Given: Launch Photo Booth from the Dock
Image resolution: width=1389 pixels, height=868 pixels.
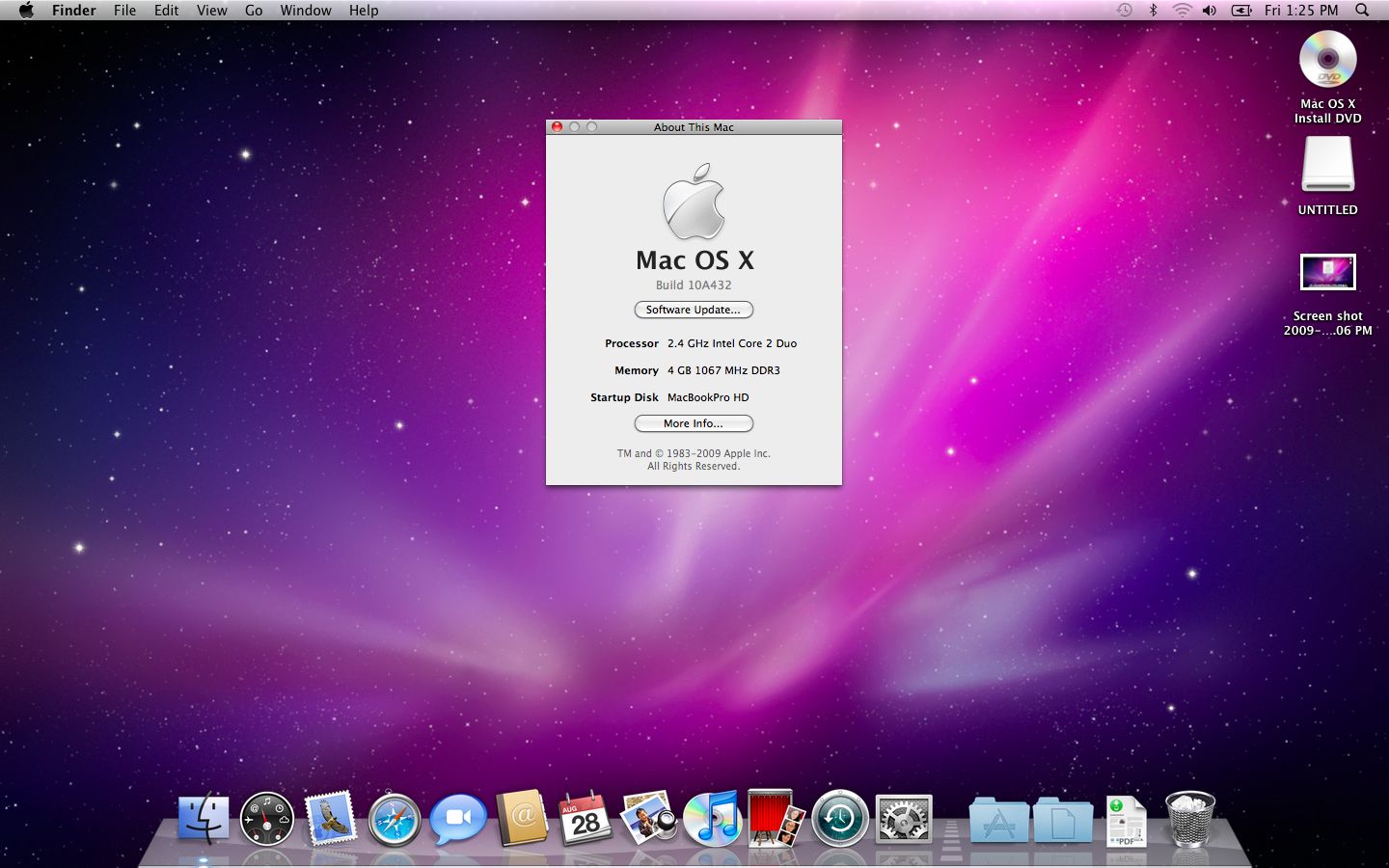Looking at the screenshot, I should coord(776,818).
